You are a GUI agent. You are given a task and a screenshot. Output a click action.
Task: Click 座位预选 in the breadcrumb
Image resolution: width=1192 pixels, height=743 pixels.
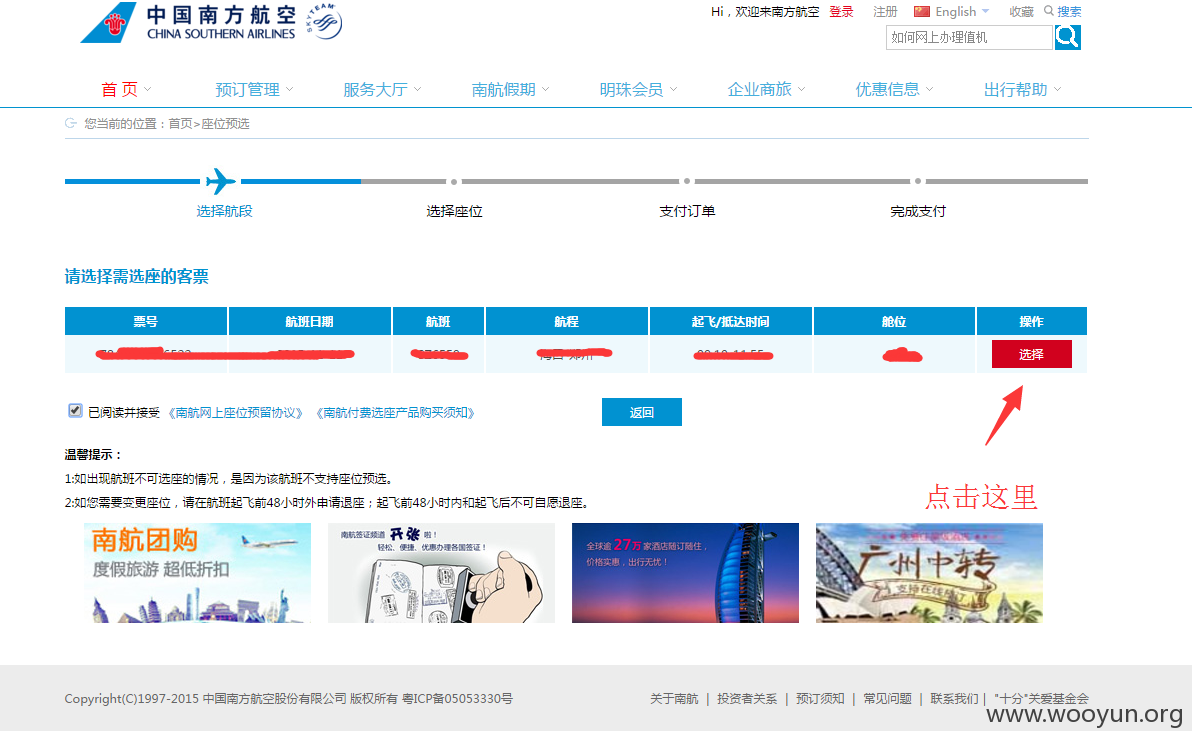point(225,123)
